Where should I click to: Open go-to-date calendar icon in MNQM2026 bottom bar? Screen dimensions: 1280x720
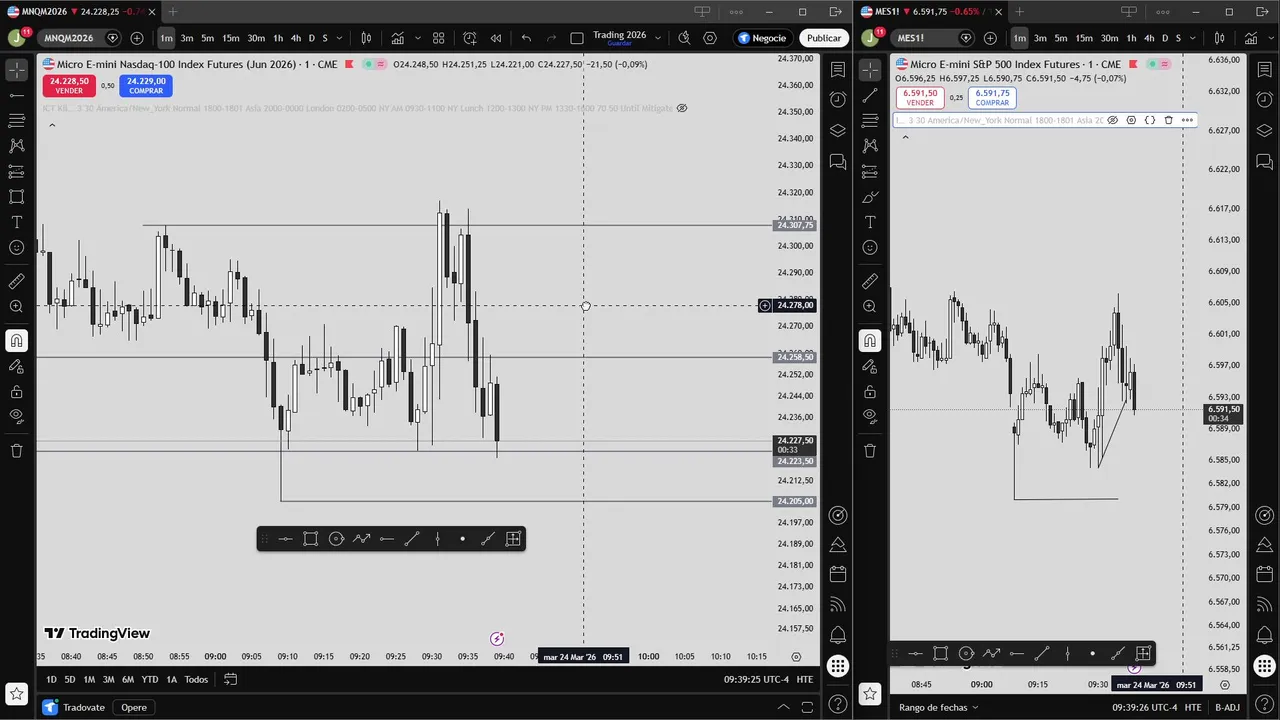(230, 679)
